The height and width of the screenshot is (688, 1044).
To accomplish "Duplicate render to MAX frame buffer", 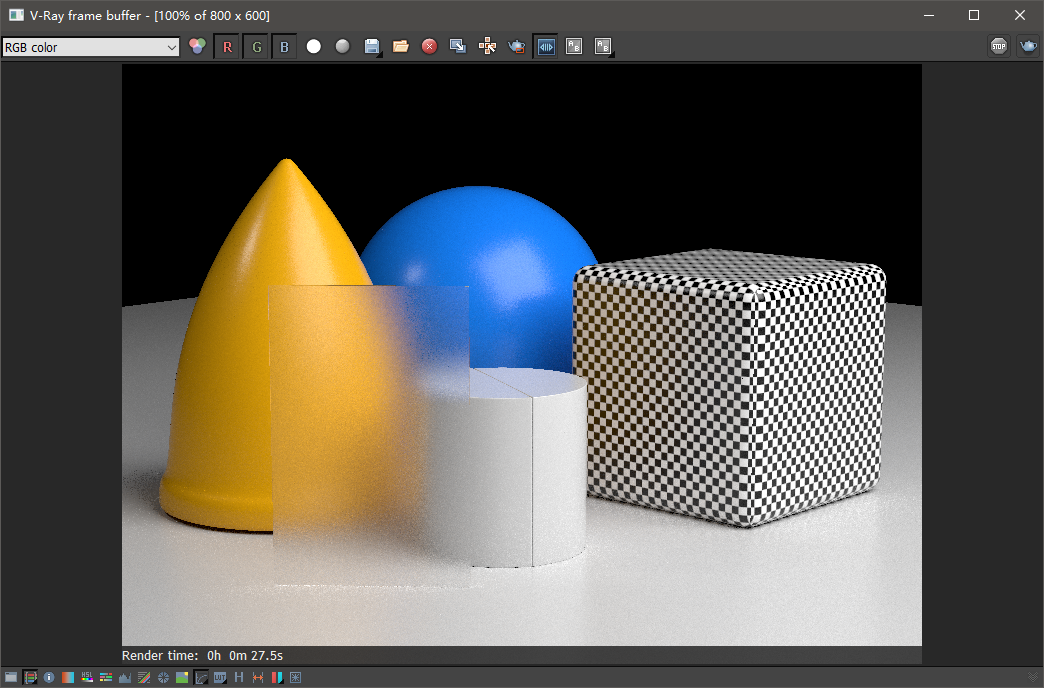I will coord(457,46).
